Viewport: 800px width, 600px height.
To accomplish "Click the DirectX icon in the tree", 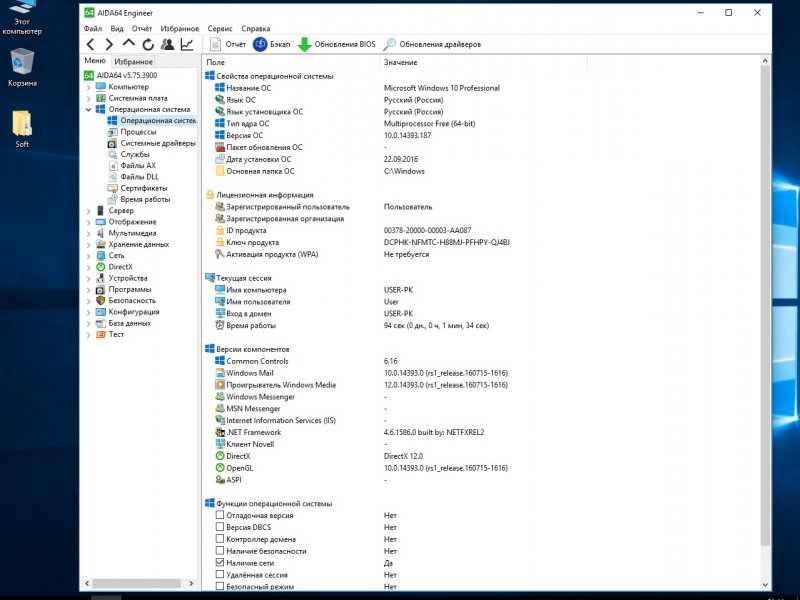I will [x=101, y=267].
